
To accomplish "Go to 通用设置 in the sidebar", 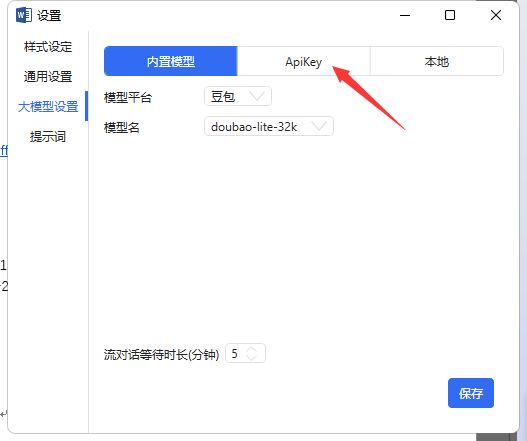I will tap(48, 77).
